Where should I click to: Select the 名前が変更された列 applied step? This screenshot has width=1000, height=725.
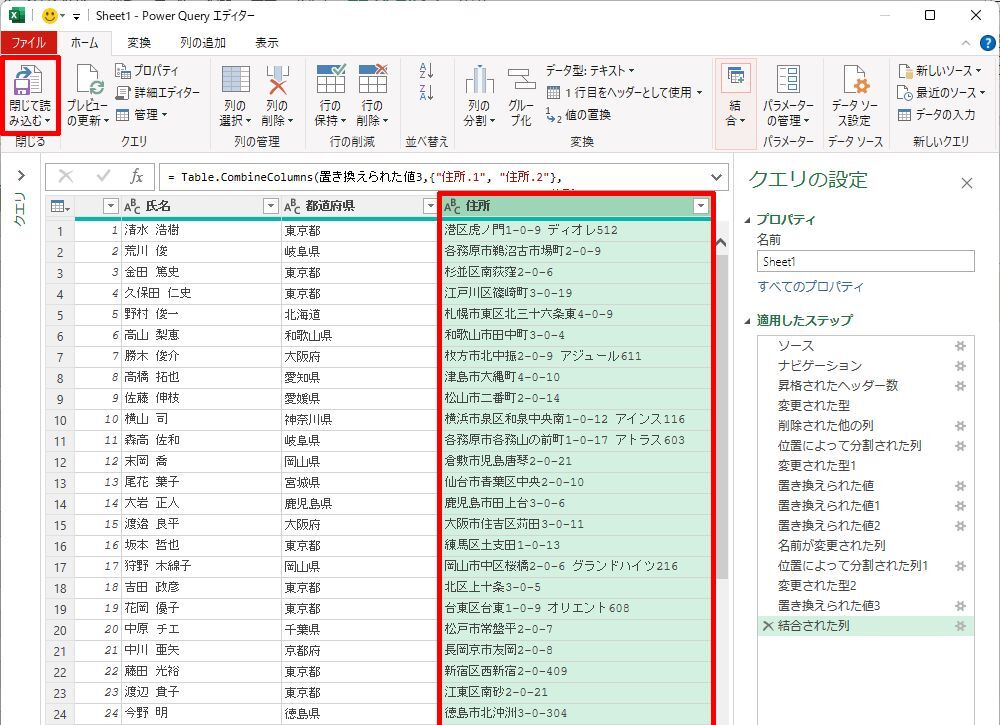tap(831, 546)
